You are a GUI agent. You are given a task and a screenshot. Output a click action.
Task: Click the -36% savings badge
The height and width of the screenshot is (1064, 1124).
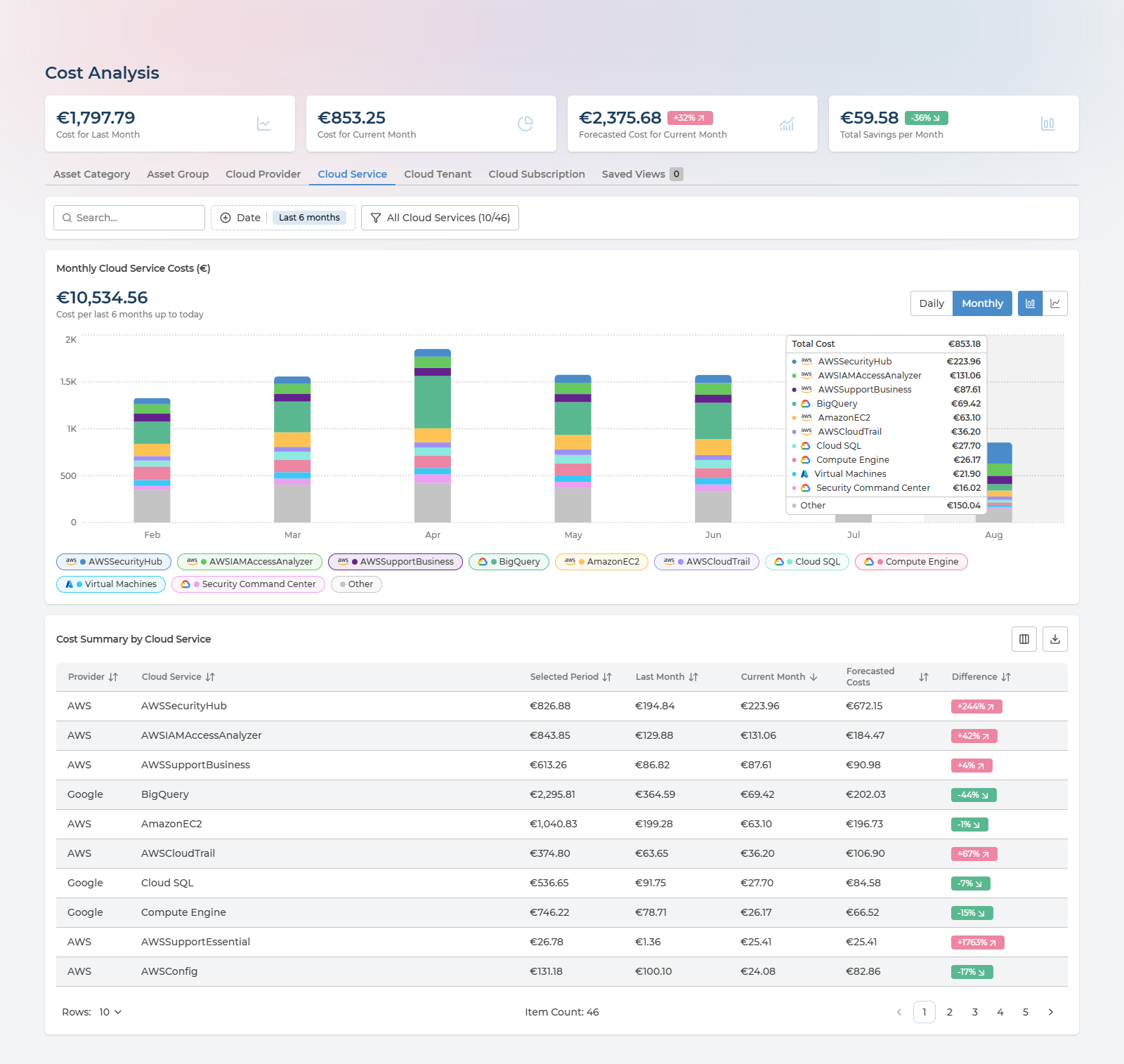[x=927, y=118]
